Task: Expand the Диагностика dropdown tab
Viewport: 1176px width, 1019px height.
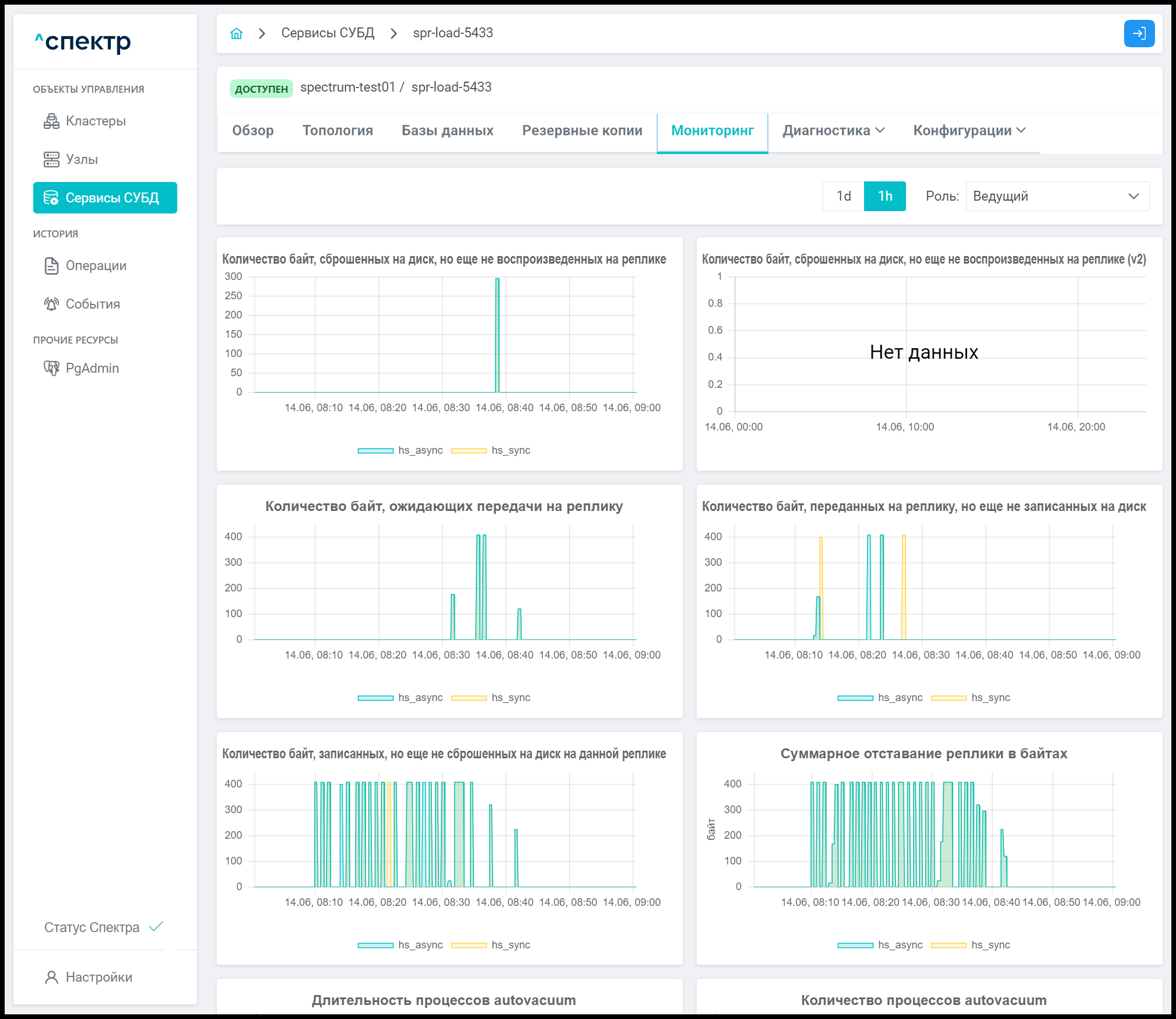Action: (833, 131)
